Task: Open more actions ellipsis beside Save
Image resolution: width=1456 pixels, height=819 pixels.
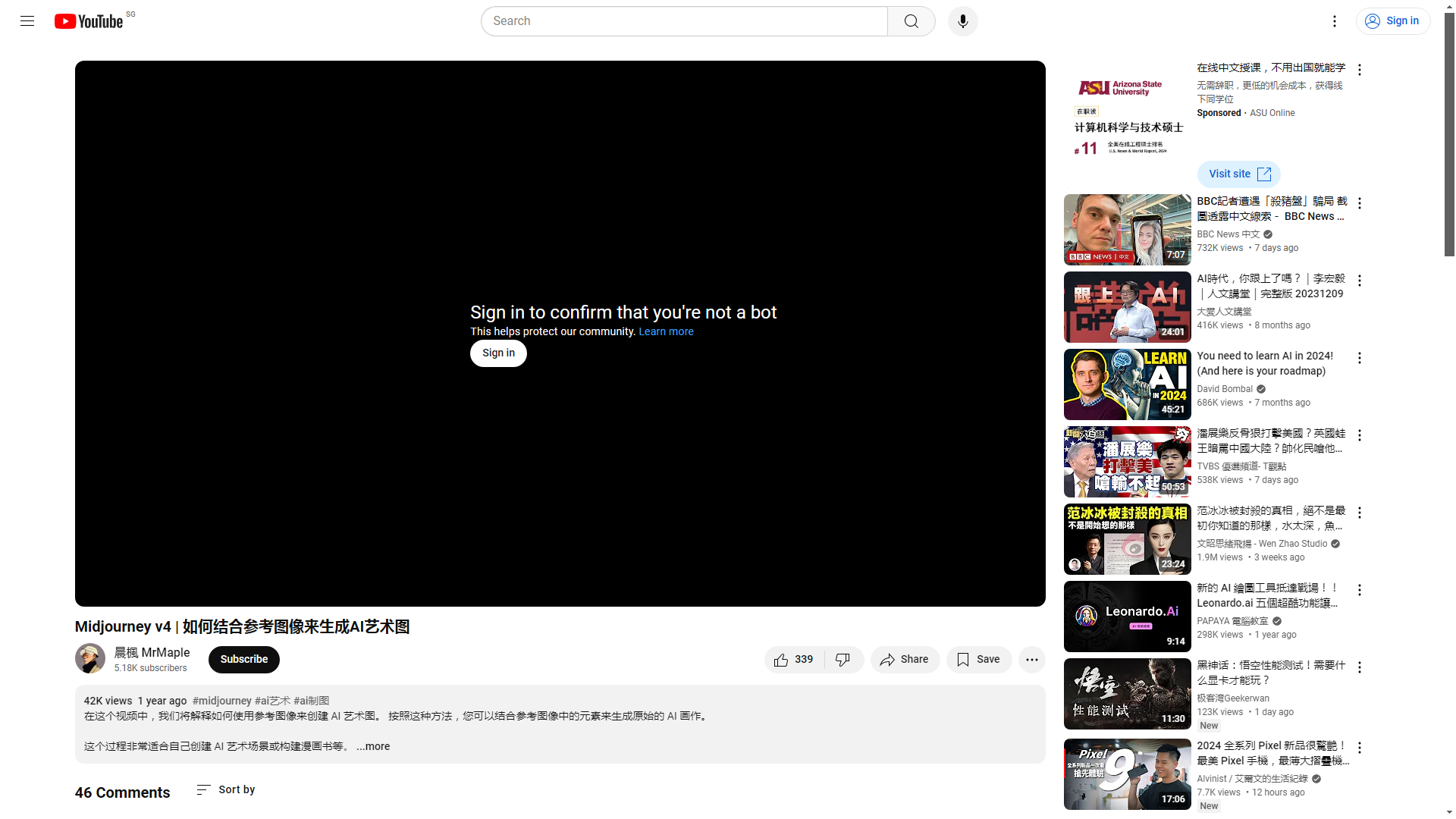Action: [1031, 660]
